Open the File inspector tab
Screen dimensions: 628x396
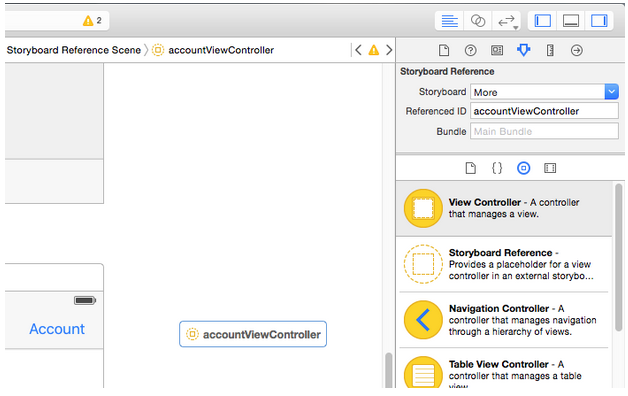point(444,50)
